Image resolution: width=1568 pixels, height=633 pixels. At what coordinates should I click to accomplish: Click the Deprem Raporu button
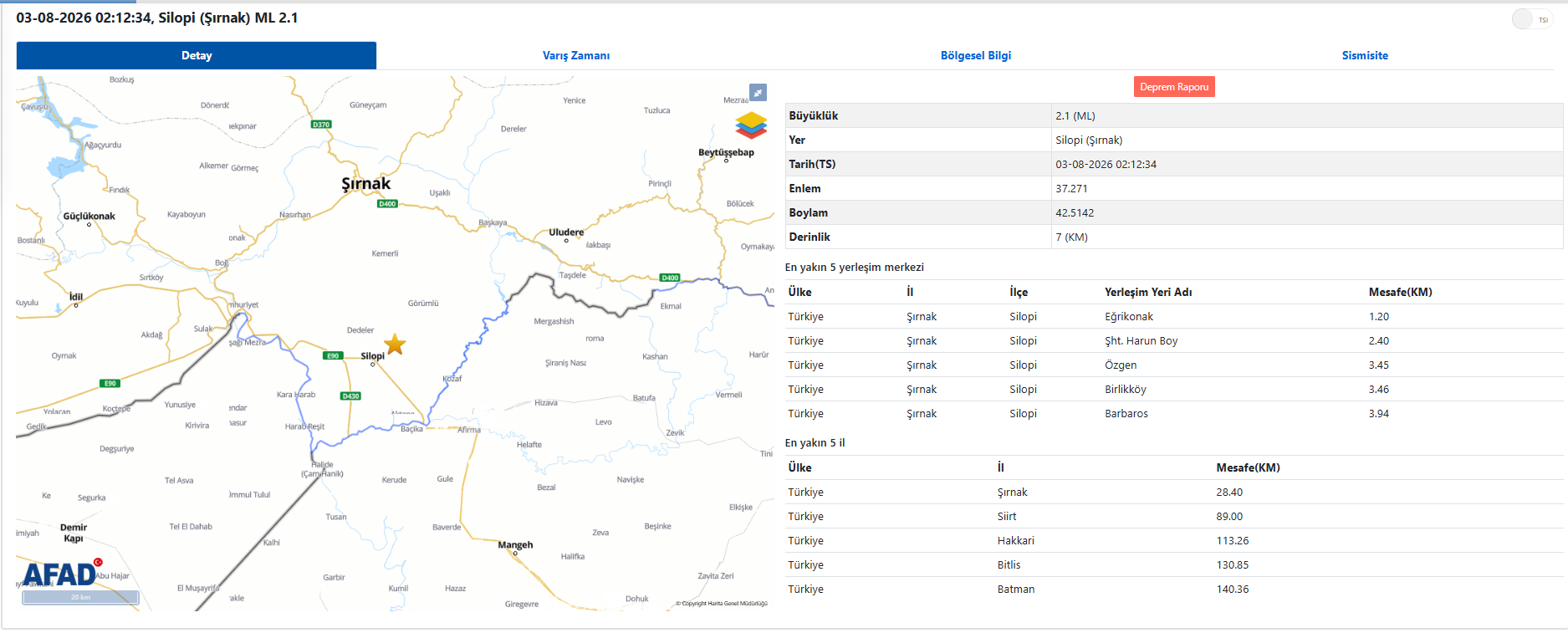coord(1174,87)
